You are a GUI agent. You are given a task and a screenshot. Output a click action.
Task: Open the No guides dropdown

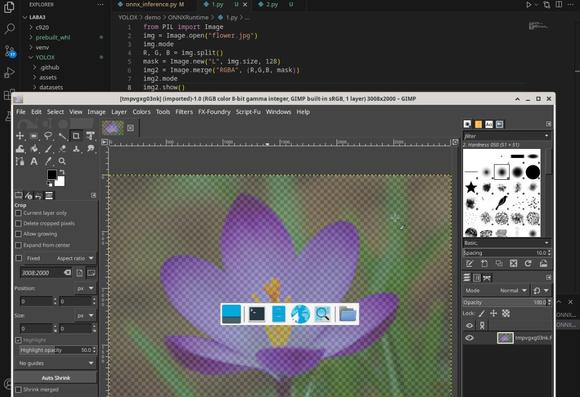(x=56, y=363)
